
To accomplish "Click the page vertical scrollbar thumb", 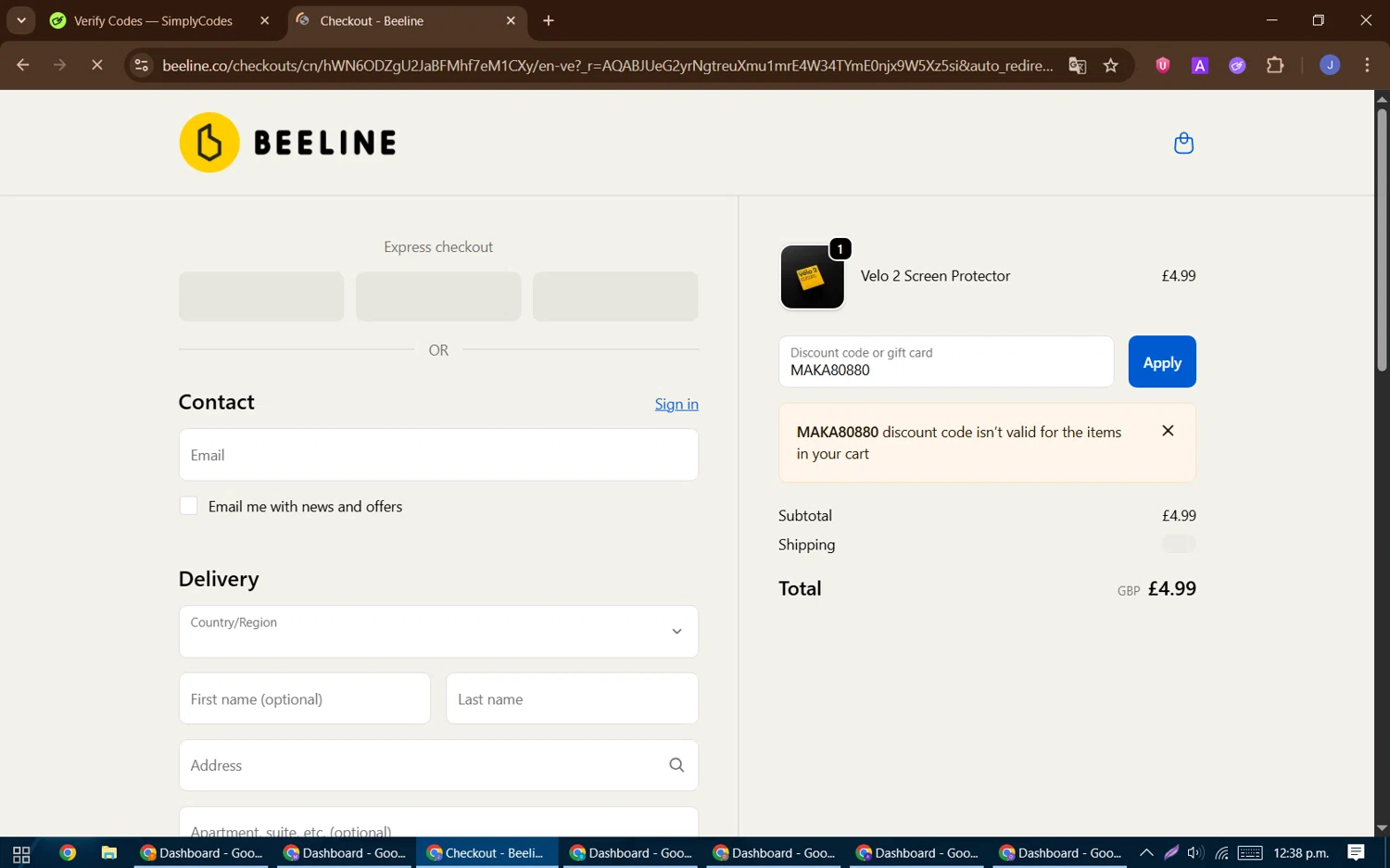I will (1382, 240).
